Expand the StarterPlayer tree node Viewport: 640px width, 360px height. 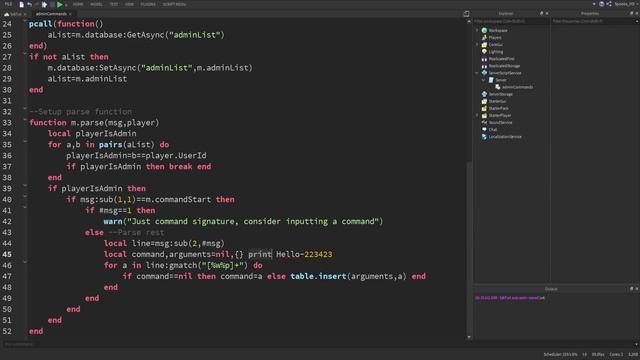coord(477,116)
